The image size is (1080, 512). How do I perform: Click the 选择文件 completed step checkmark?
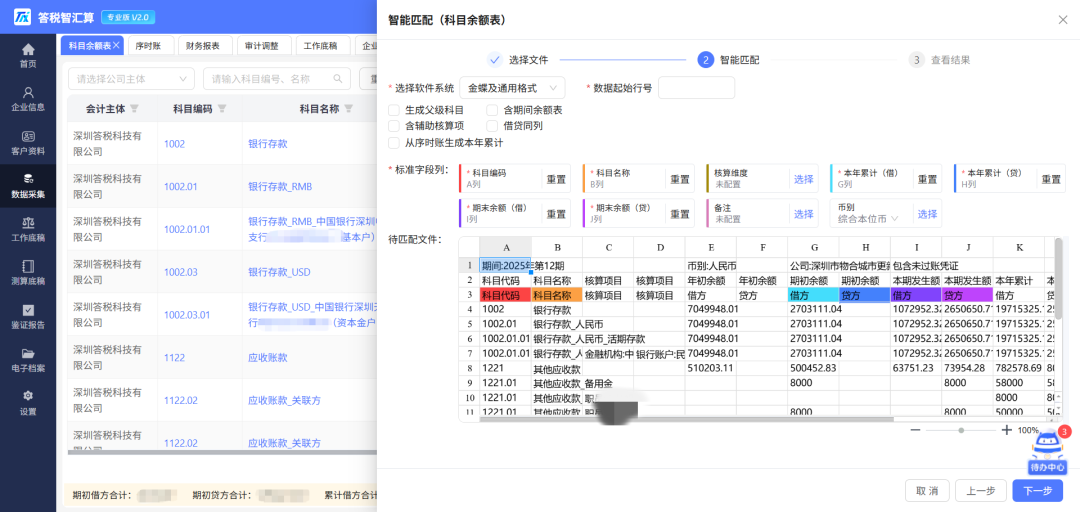click(495, 59)
